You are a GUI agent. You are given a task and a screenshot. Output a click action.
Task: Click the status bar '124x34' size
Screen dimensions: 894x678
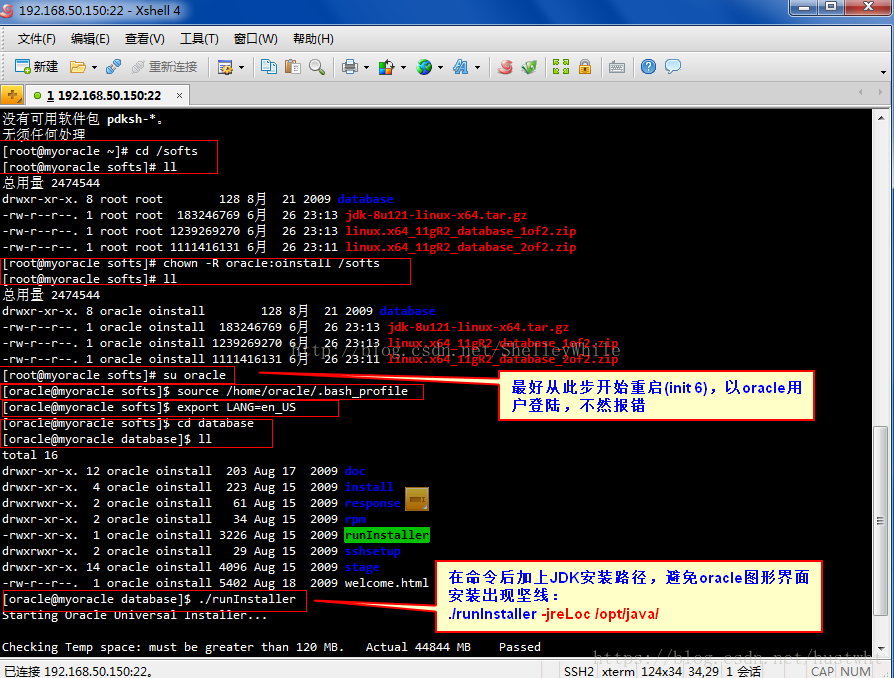pos(661,671)
